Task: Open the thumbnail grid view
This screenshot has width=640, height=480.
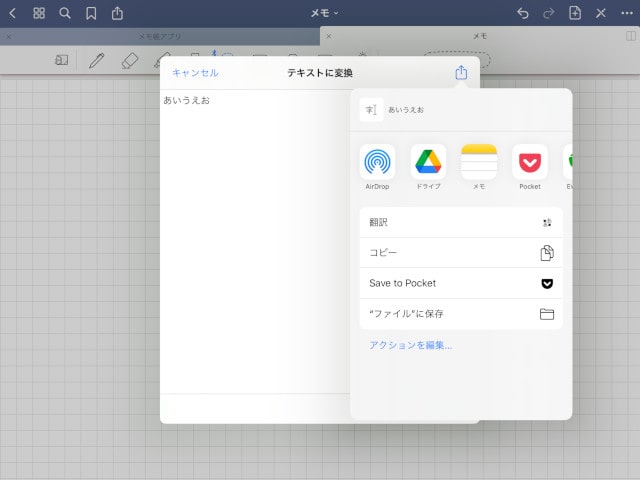Action: tap(39, 13)
